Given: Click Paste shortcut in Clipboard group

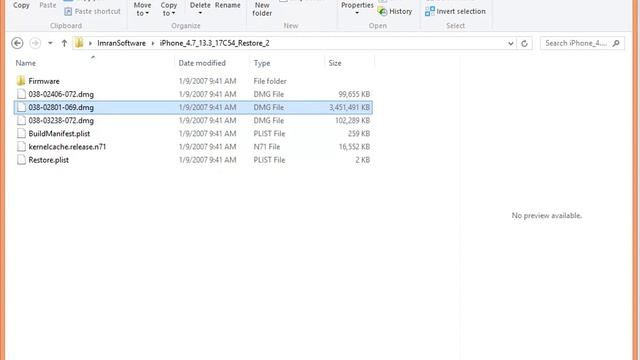Looking at the screenshot, I should pos(93,11).
